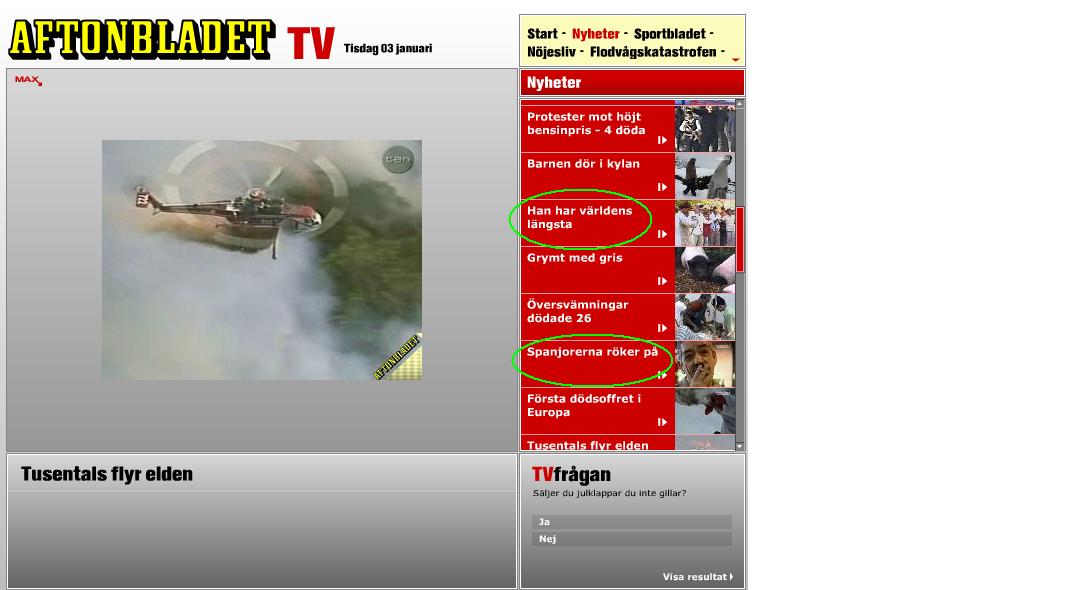Play icon on 'Första dödsoffret i Europa' item
1088x590 pixels.
pos(662,423)
